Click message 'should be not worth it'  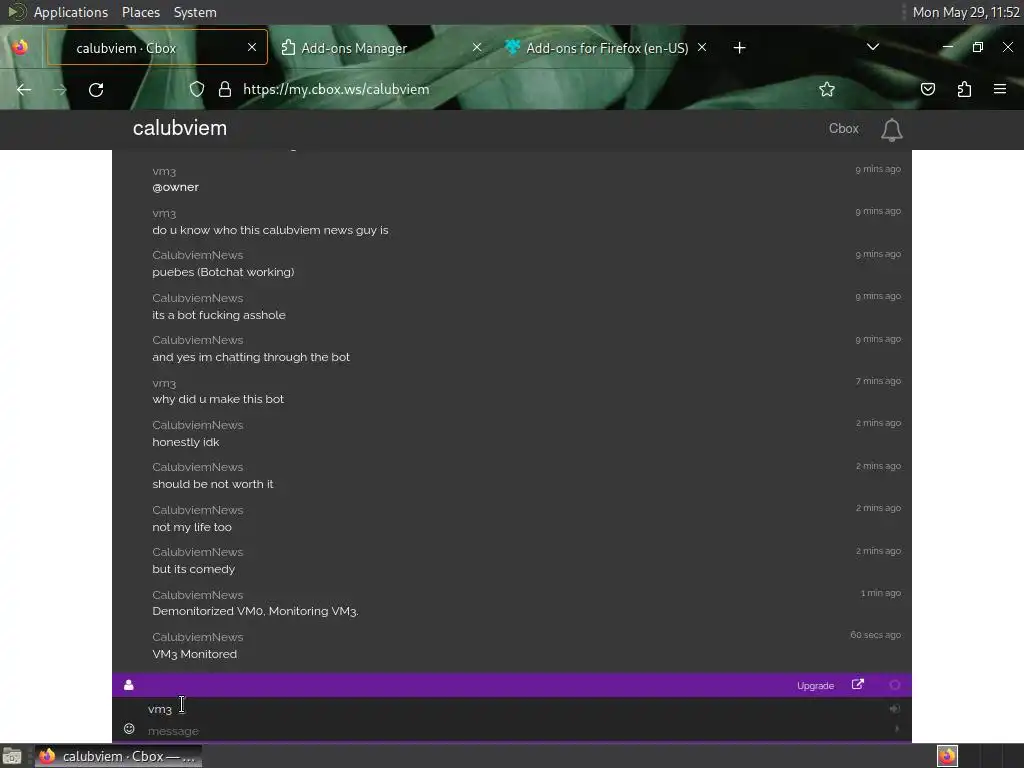point(213,484)
